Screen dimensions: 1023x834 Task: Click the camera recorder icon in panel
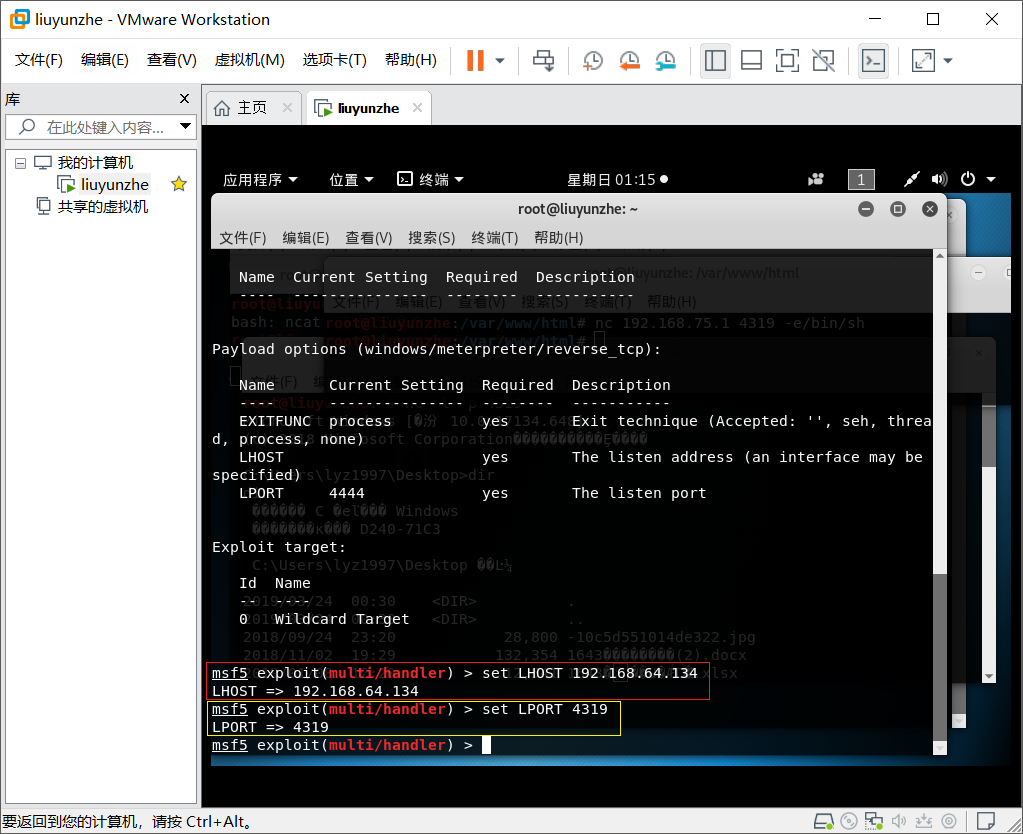pos(816,179)
